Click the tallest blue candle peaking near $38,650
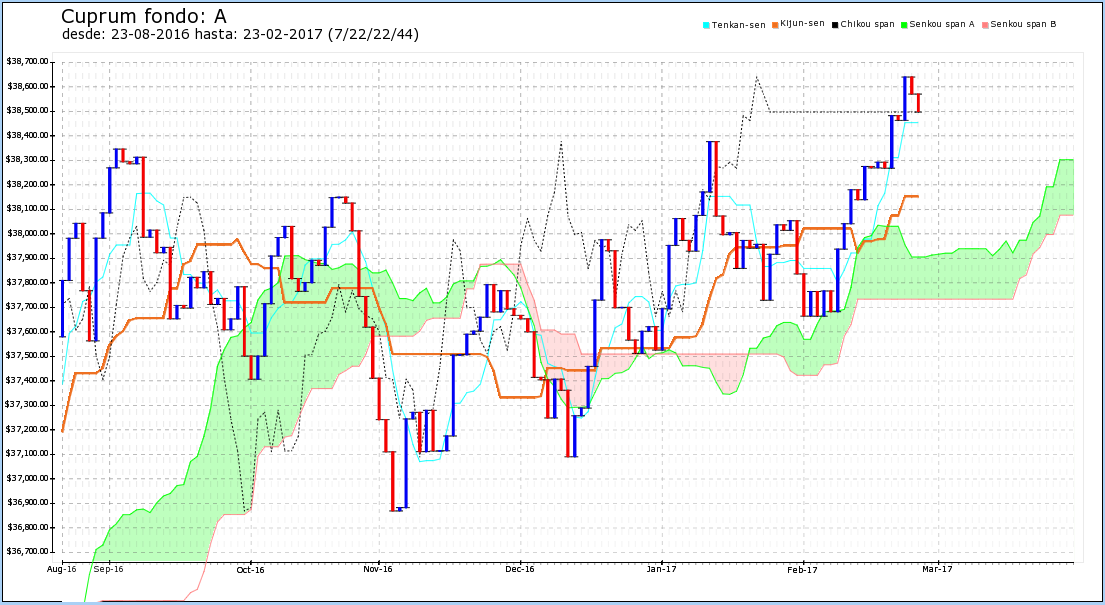1105x605 pixels. coord(905,98)
